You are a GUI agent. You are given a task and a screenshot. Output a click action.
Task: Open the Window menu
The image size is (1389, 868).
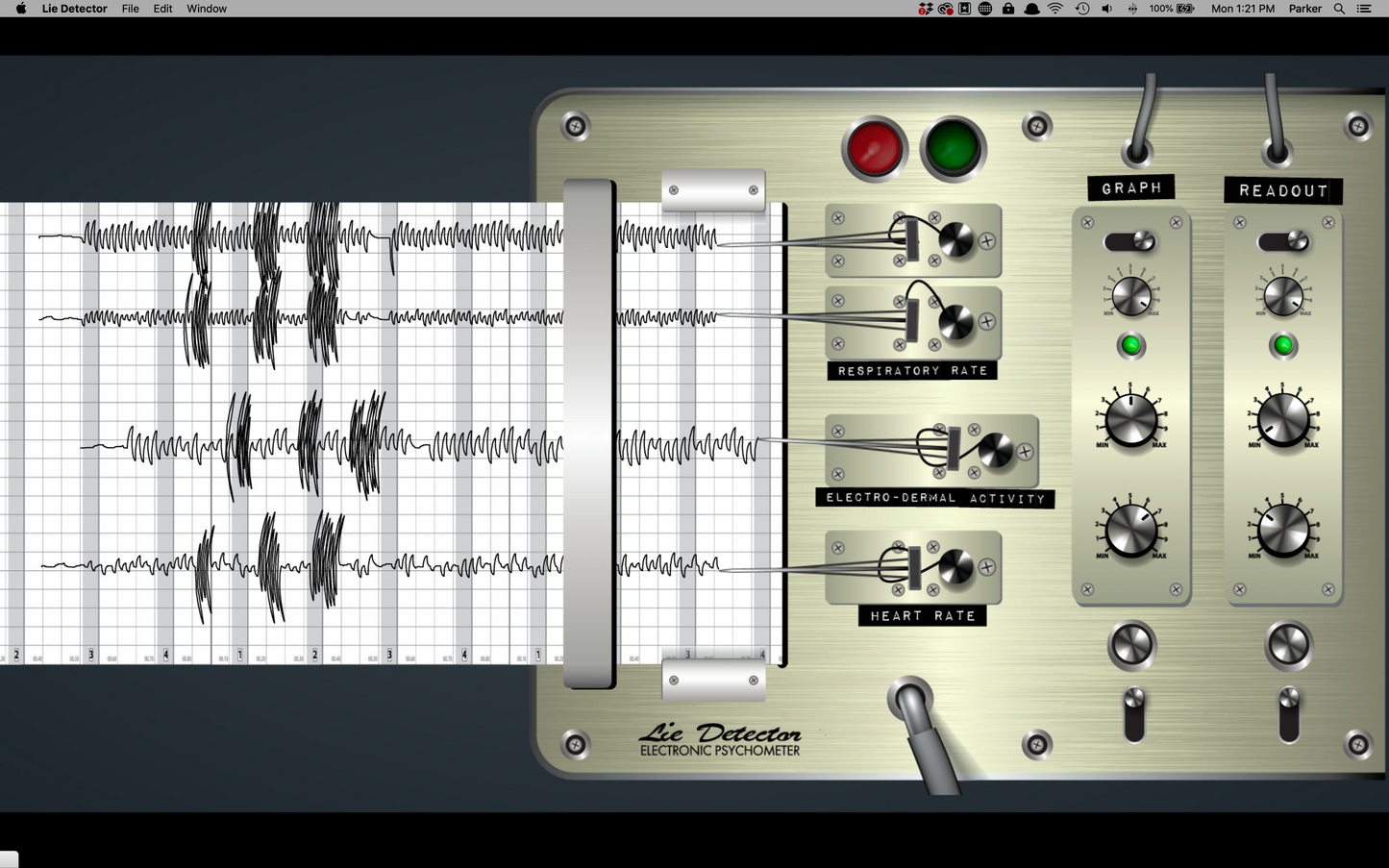pyautogui.click(x=206, y=9)
